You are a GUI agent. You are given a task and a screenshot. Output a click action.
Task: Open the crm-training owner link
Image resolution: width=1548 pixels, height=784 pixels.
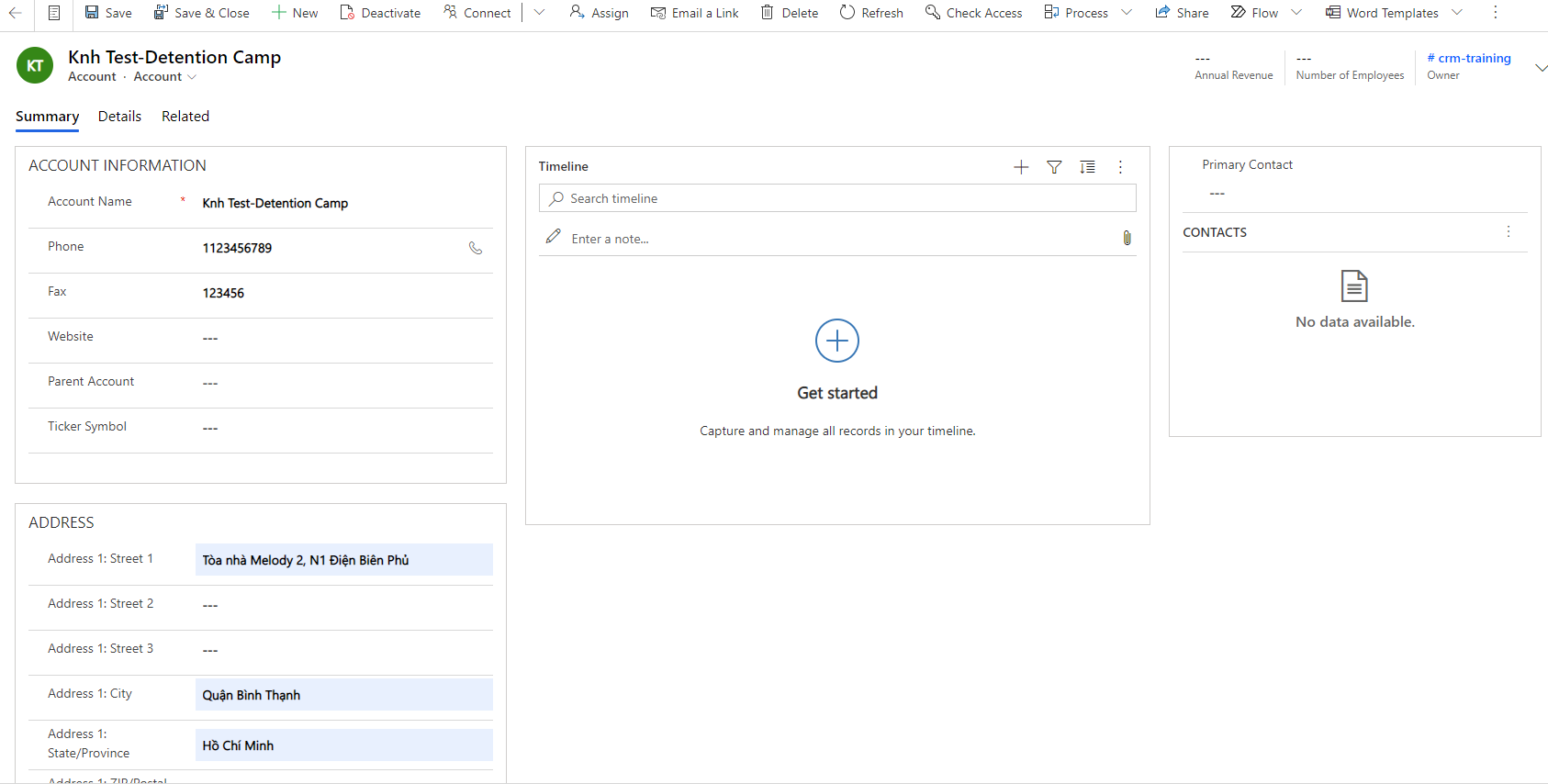(1474, 58)
